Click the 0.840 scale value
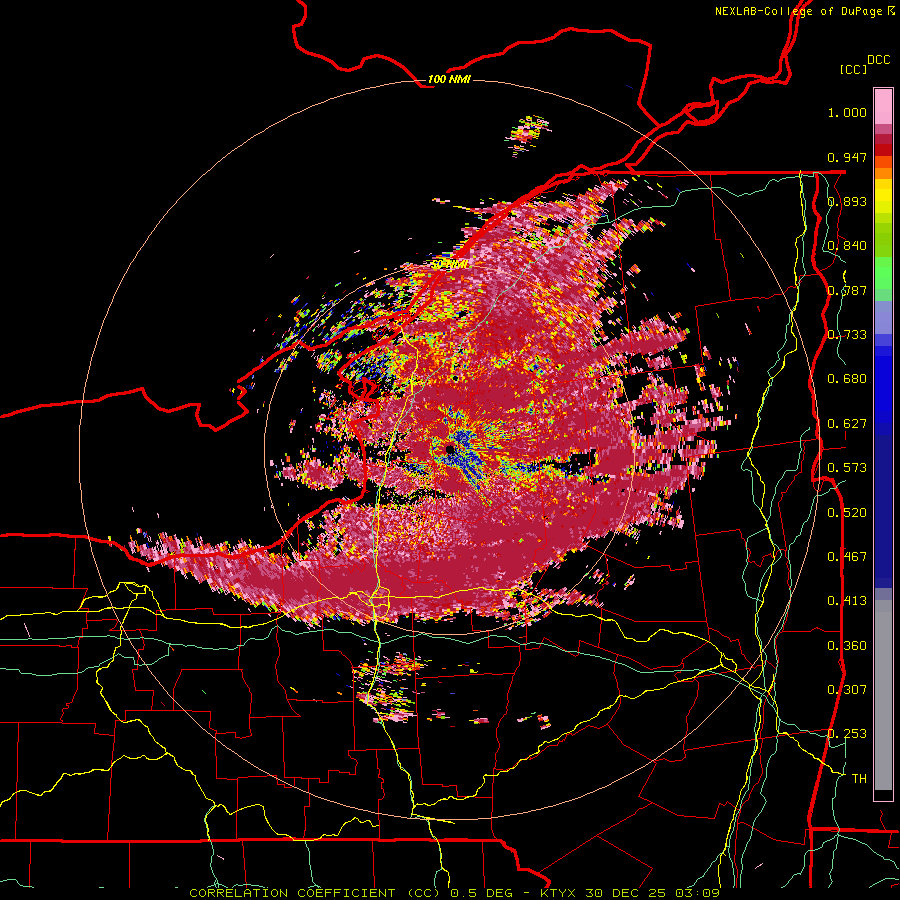 [x=847, y=246]
